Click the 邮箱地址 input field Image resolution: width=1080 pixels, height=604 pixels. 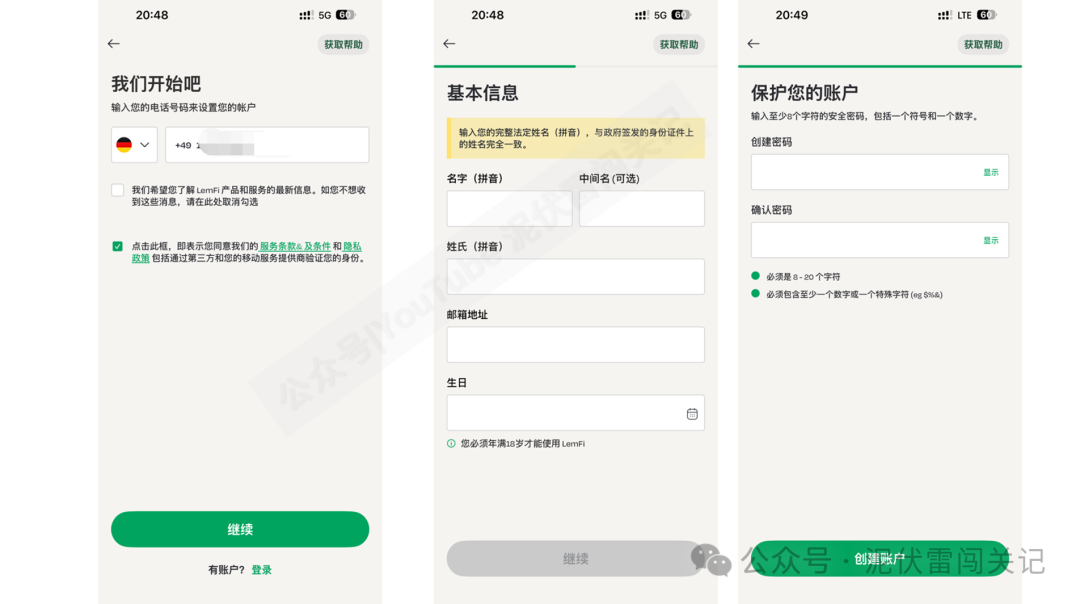coord(576,344)
